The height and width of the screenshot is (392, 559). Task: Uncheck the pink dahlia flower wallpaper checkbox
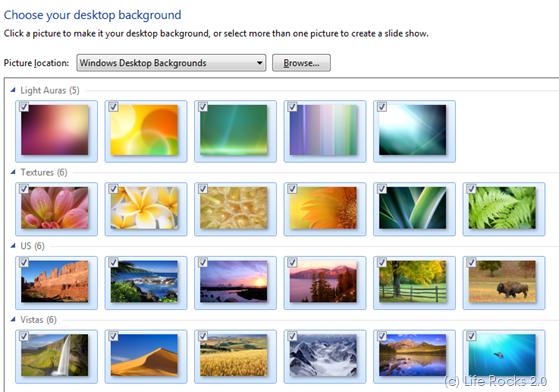point(24,188)
